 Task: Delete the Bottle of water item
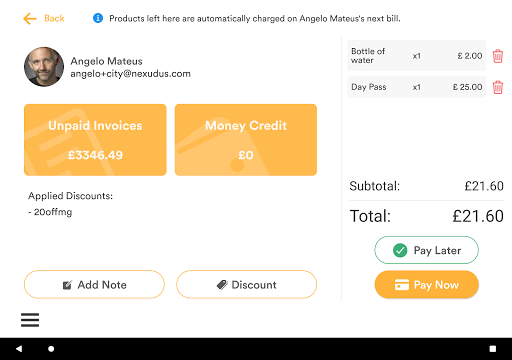click(498, 56)
